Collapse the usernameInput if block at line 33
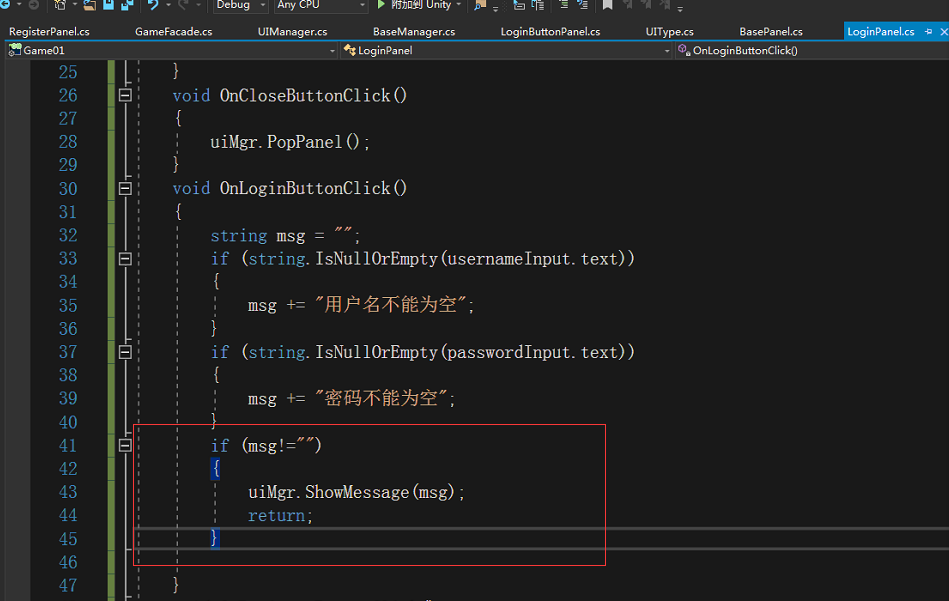Screen dimensions: 949x601 (125, 259)
